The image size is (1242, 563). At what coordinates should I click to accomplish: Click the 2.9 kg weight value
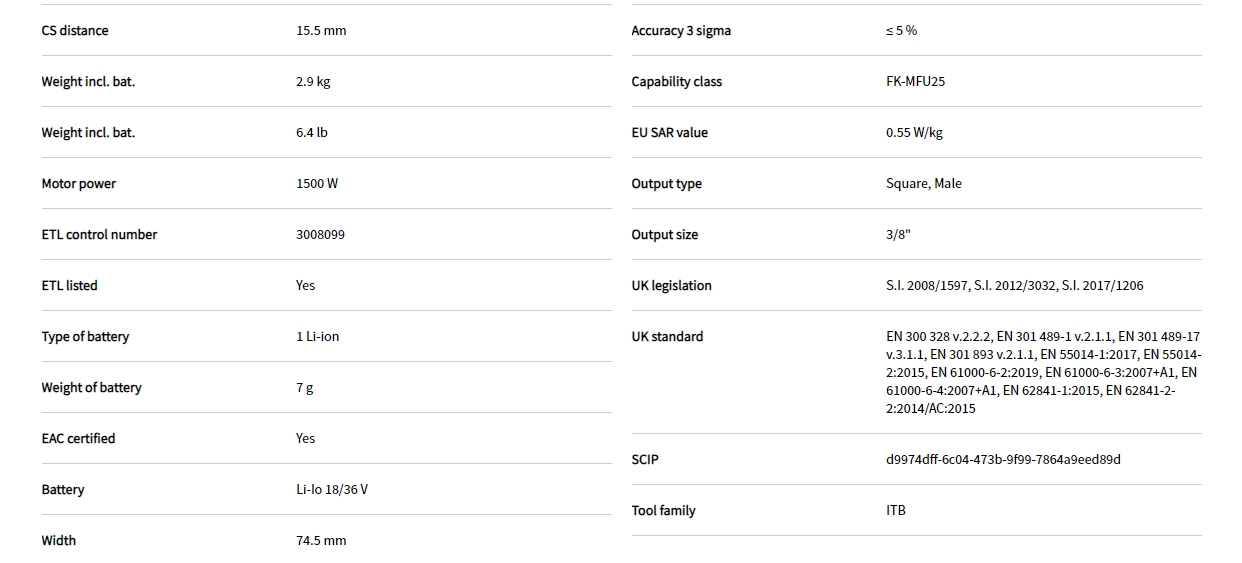(x=313, y=82)
